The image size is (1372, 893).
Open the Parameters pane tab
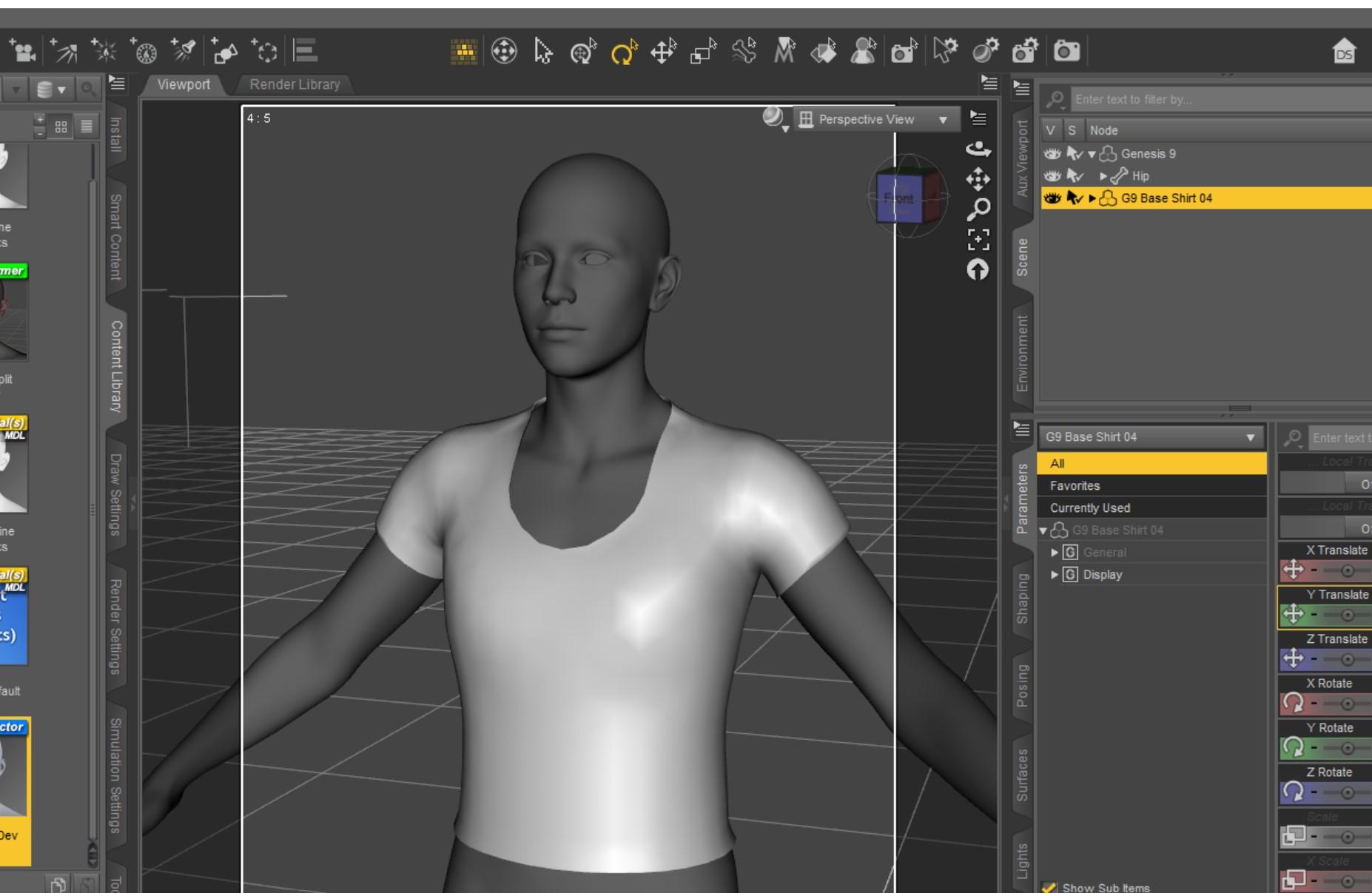(1022, 498)
